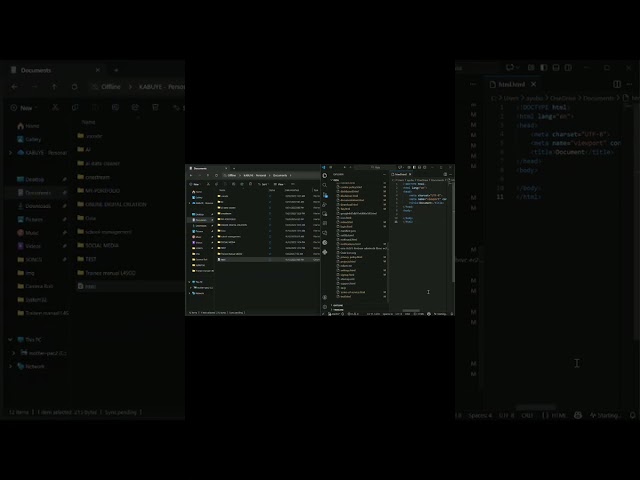Open Run and Debug view in VS Code

pyautogui.click(x=324, y=204)
